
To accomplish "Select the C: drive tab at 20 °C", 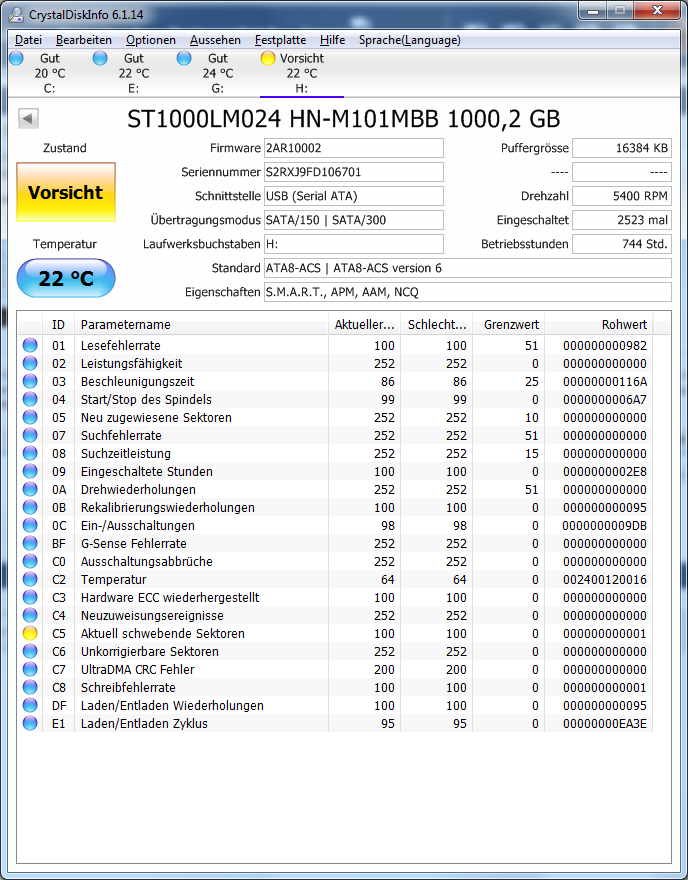I will click(x=49, y=73).
